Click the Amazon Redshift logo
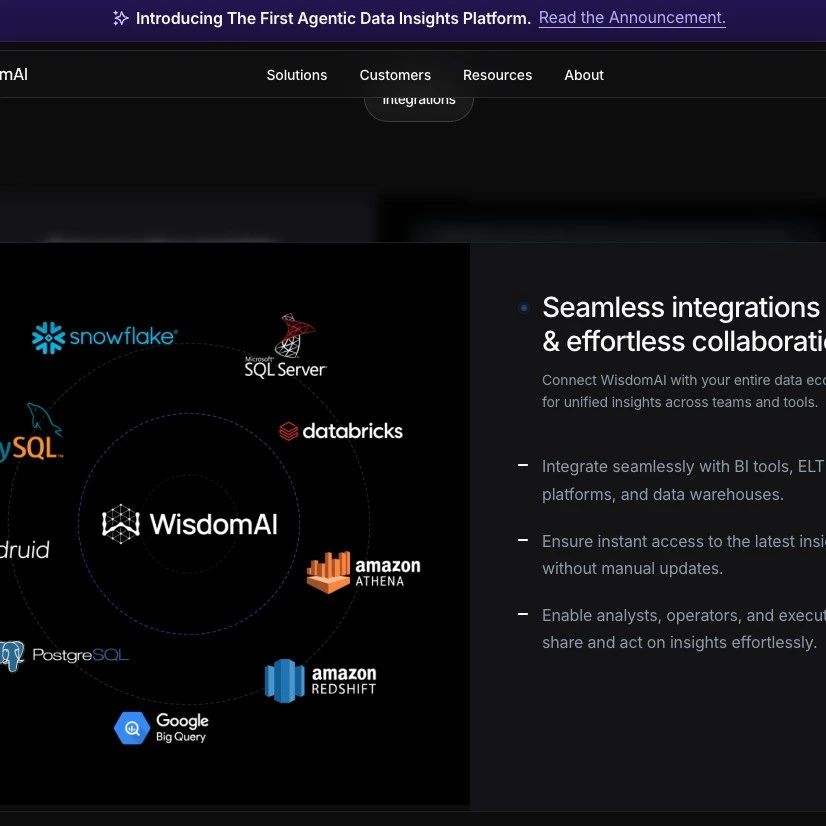The width and height of the screenshot is (826, 826). [x=320, y=681]
